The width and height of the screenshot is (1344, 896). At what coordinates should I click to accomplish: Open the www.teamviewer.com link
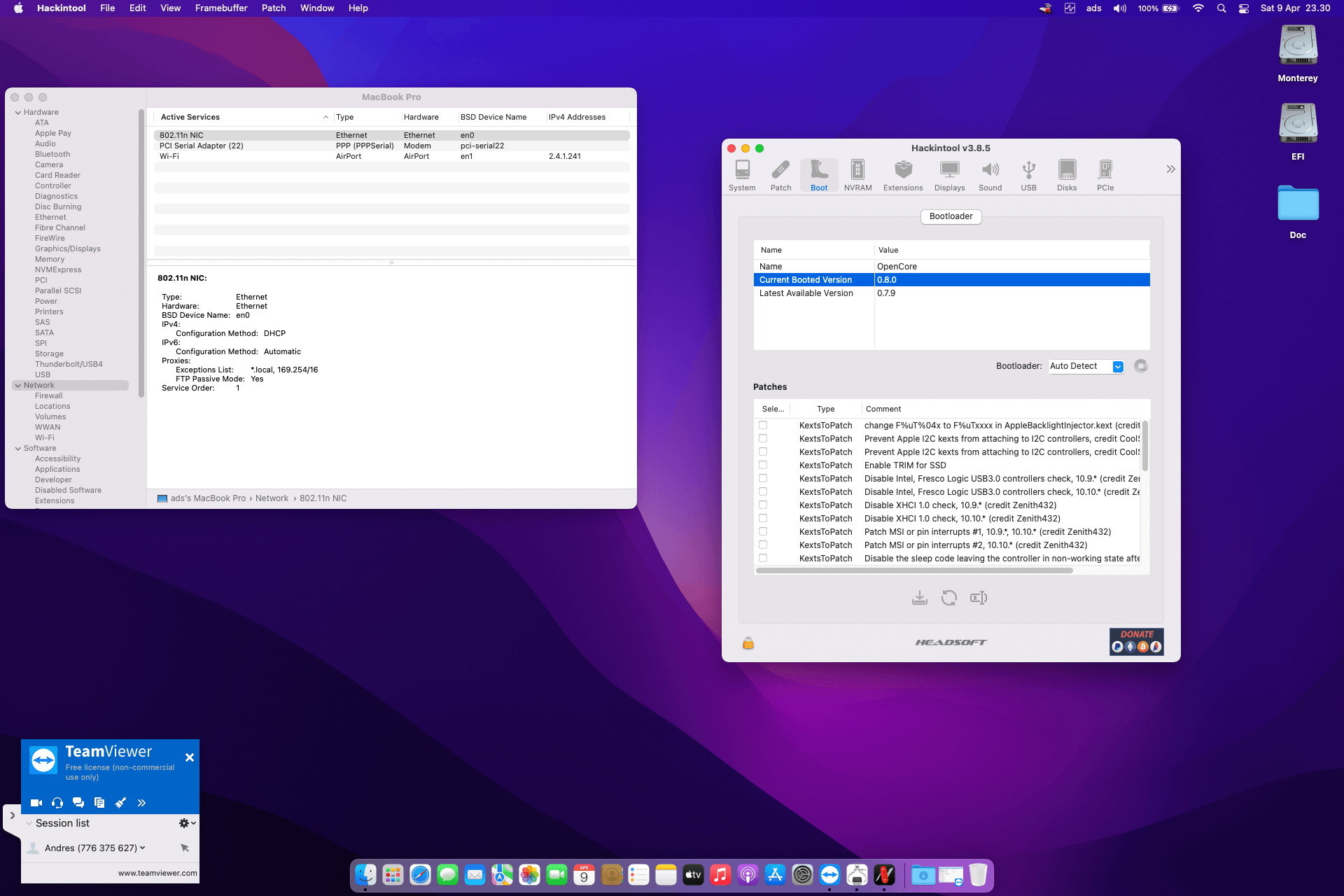coord(157,873)
